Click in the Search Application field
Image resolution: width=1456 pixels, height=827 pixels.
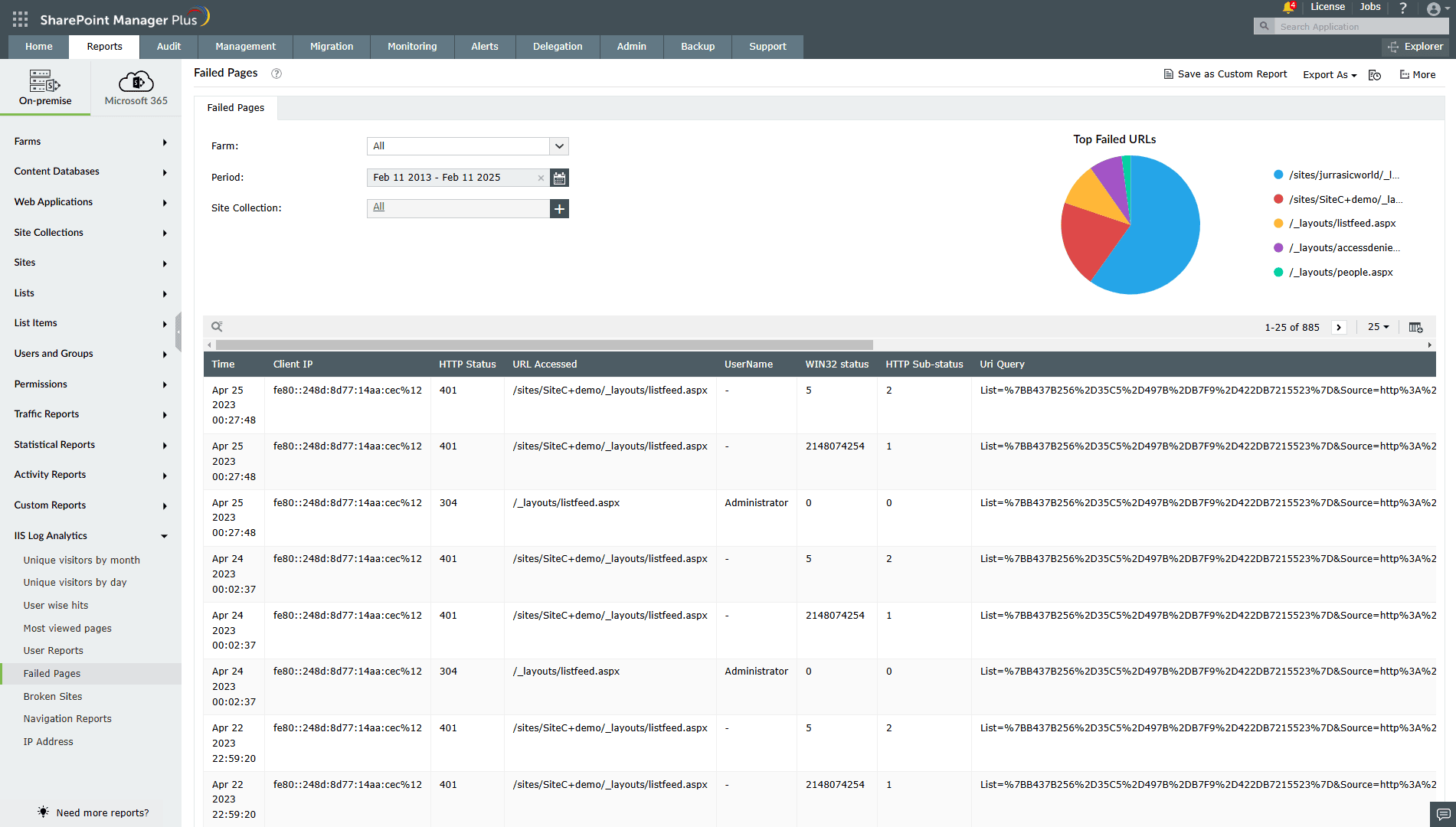pos(1360,27)
